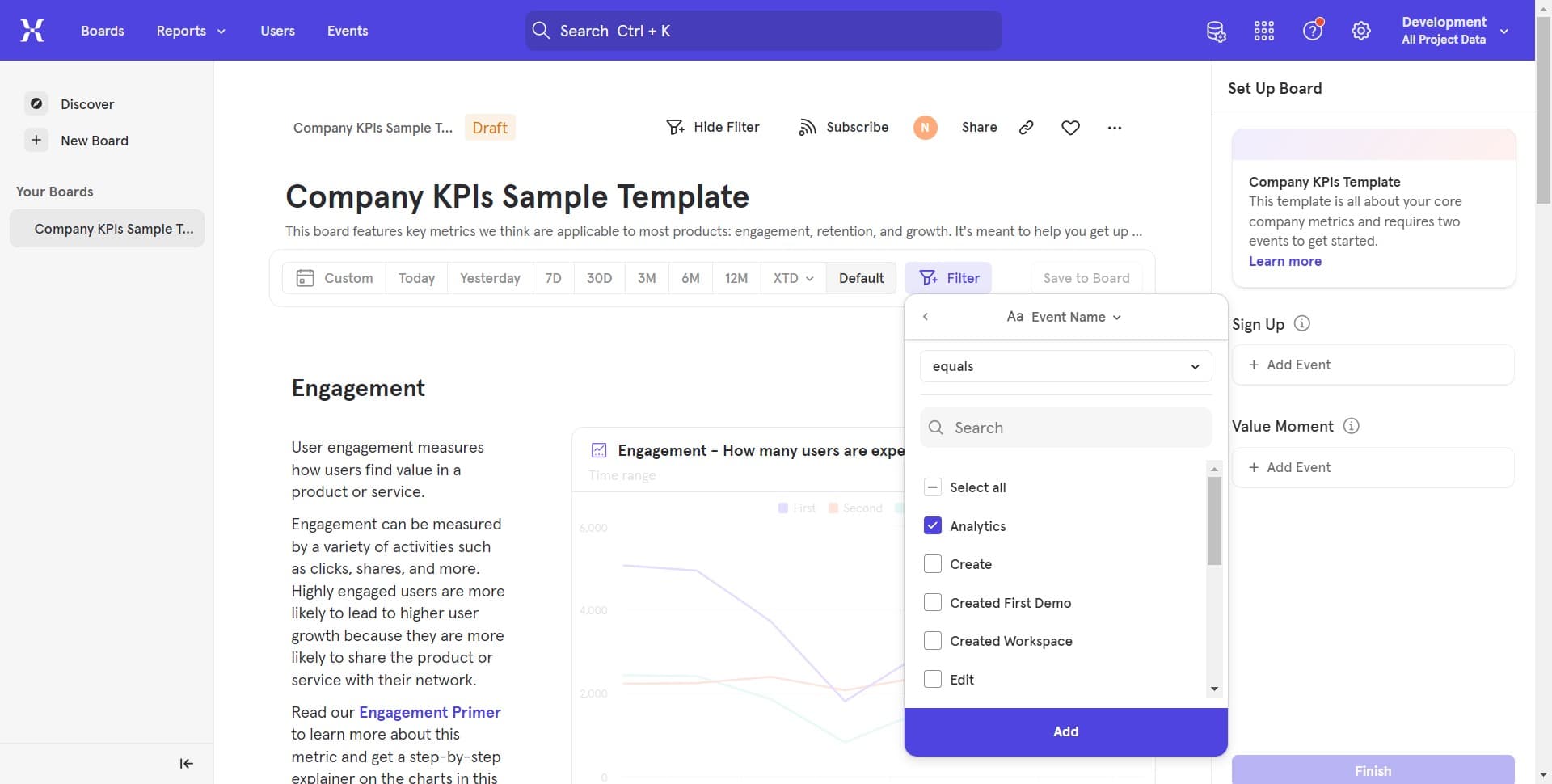Switch to the 30D time range

click(599, 277)
